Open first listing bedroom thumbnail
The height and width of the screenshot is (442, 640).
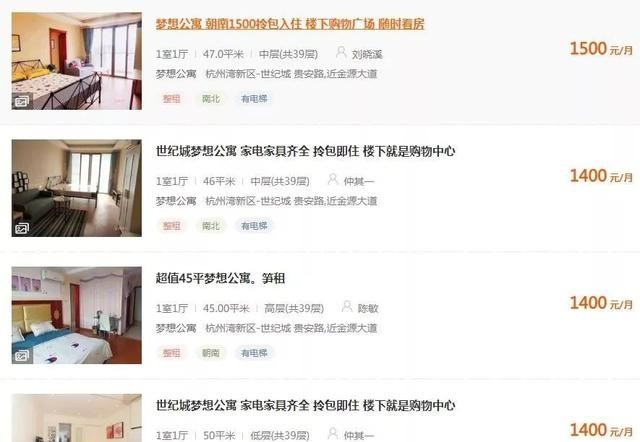[x=77, y=61]
